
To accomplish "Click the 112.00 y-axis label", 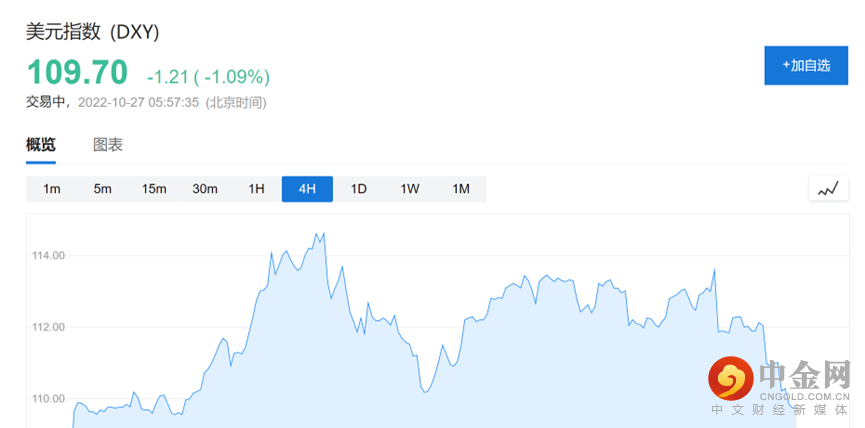I will [48, 327].
